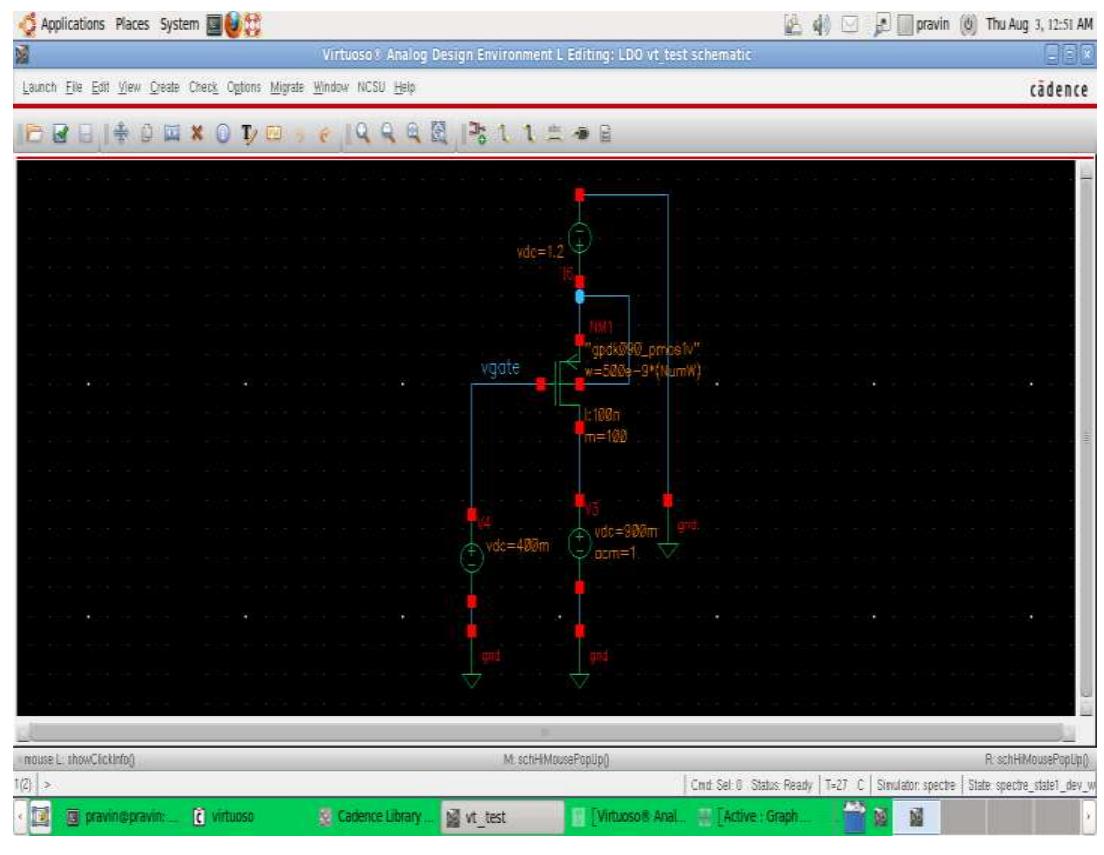The width and height of the screenshot is (1104, 855).
Task: Click the volume speaker icon
Action: (821, 25)
